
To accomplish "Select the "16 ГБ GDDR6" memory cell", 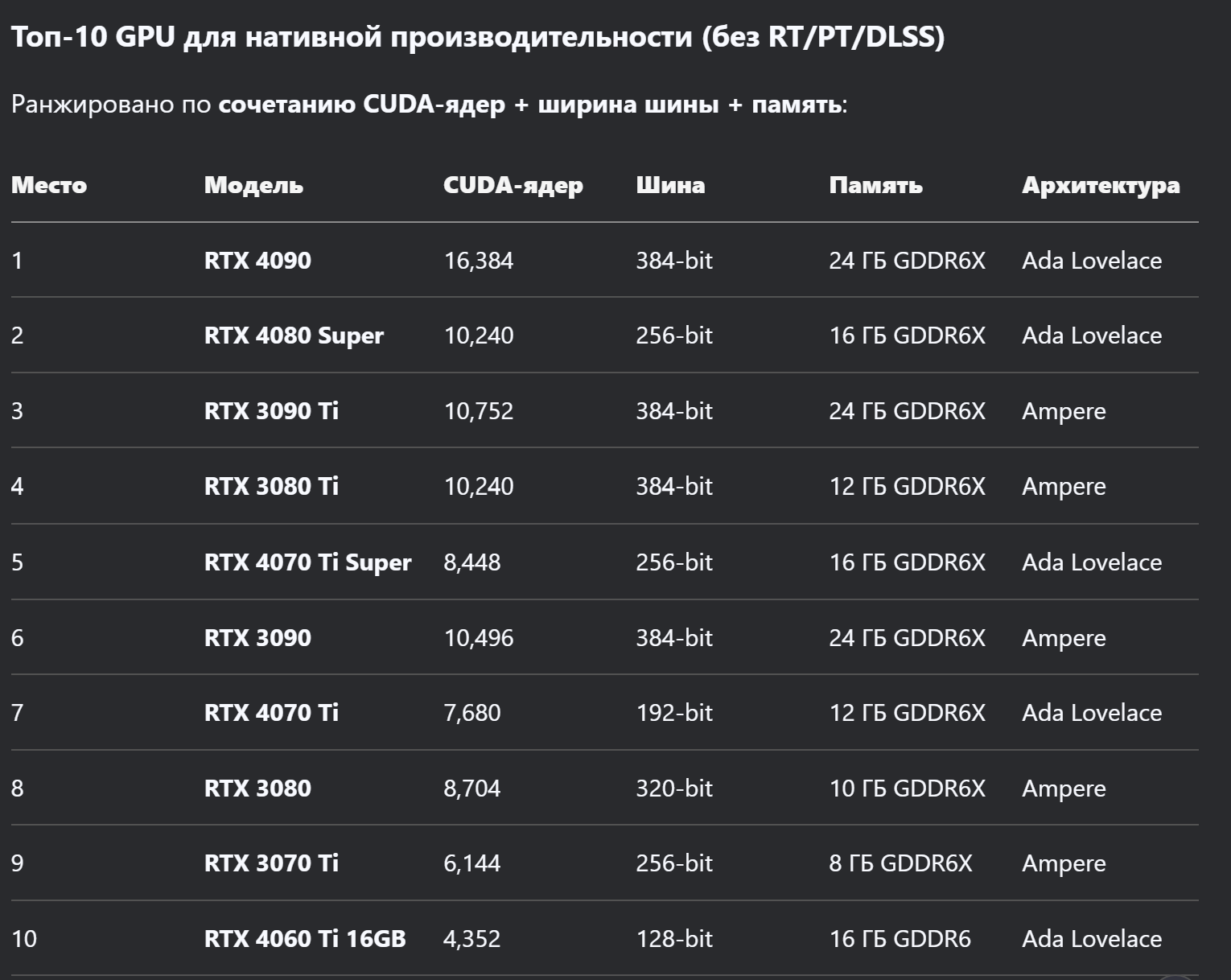I will point(900,938).
